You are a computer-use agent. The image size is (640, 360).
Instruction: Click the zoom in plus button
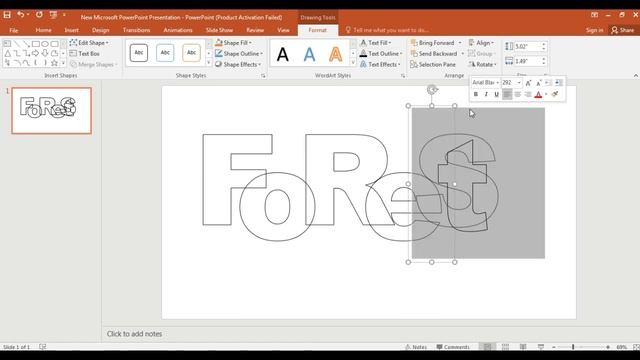coord(608,347)
